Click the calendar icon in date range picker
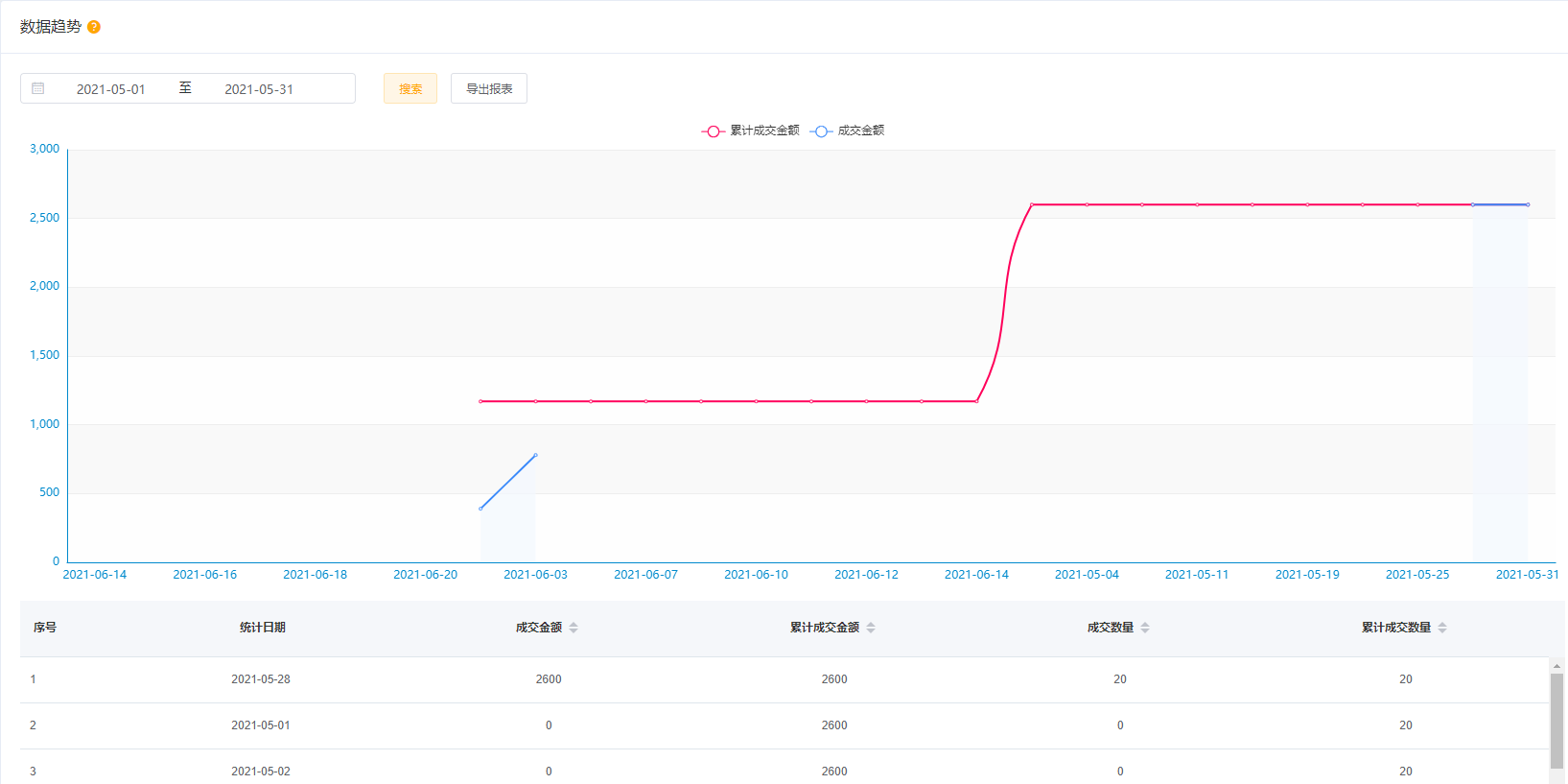 pyautogui.click(x=38, y=88)
